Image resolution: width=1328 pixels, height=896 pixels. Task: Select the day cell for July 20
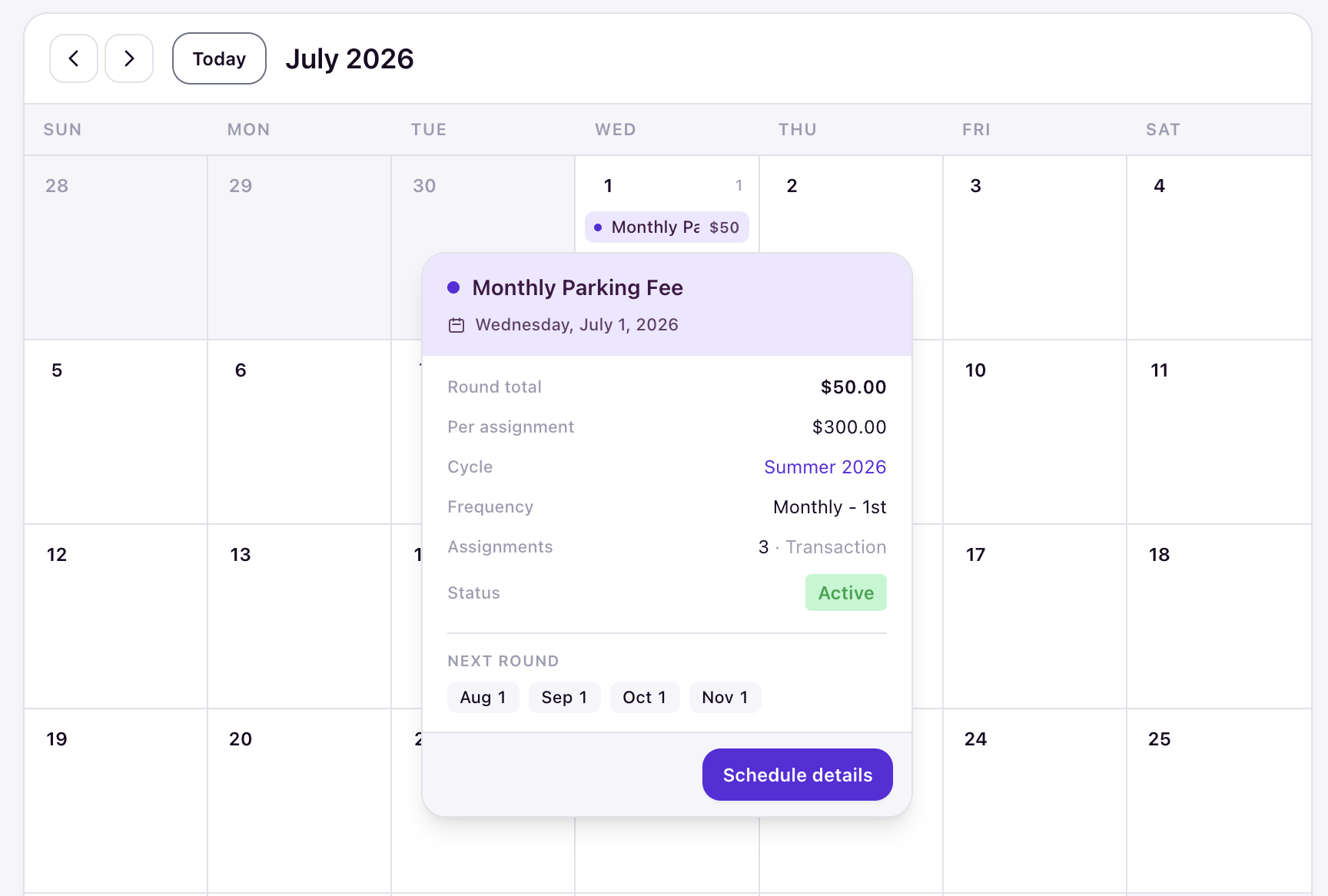click(299, 801)
